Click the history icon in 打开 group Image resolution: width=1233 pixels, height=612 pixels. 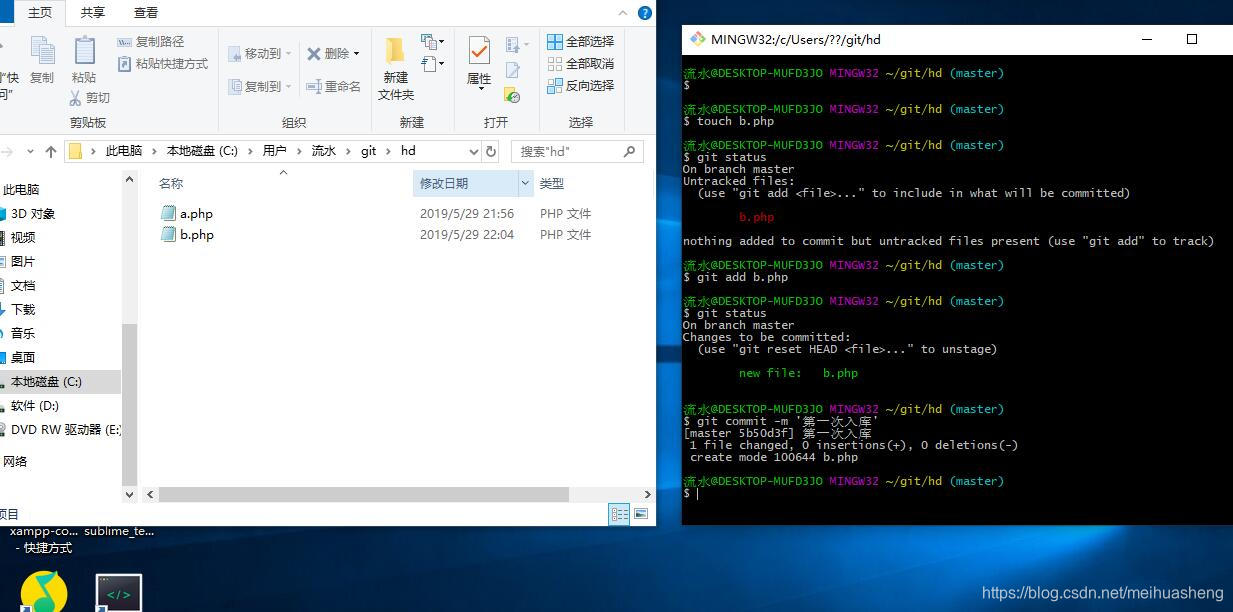[513, 96]
